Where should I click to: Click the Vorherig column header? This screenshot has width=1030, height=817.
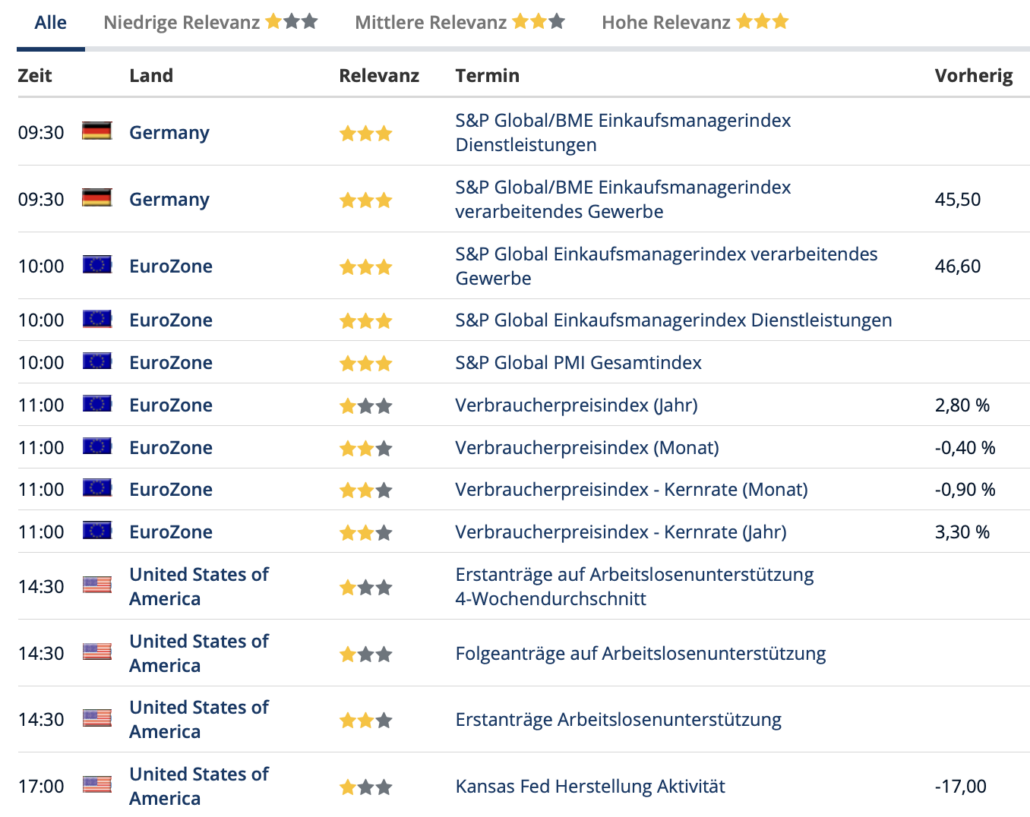pyautogui.click(x=973, y=75)
